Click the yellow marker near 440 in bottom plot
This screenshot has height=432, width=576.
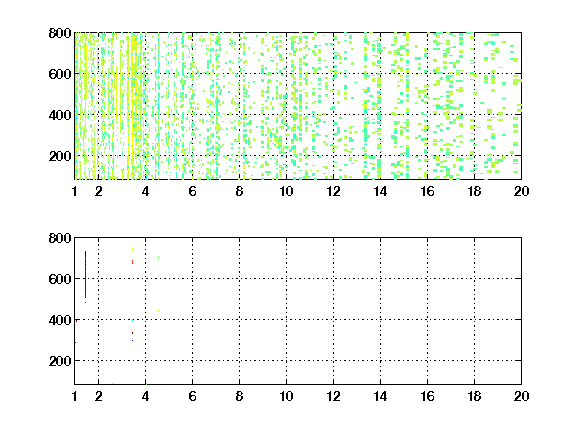click(x=158, y=311)
